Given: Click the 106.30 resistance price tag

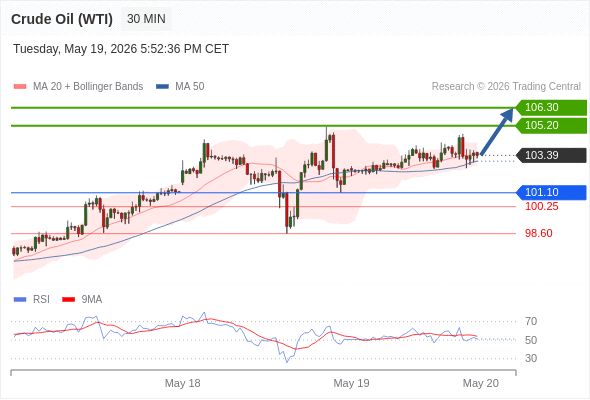Looking at the screenshot, I should pyautogui.click(x=551, y=107).
